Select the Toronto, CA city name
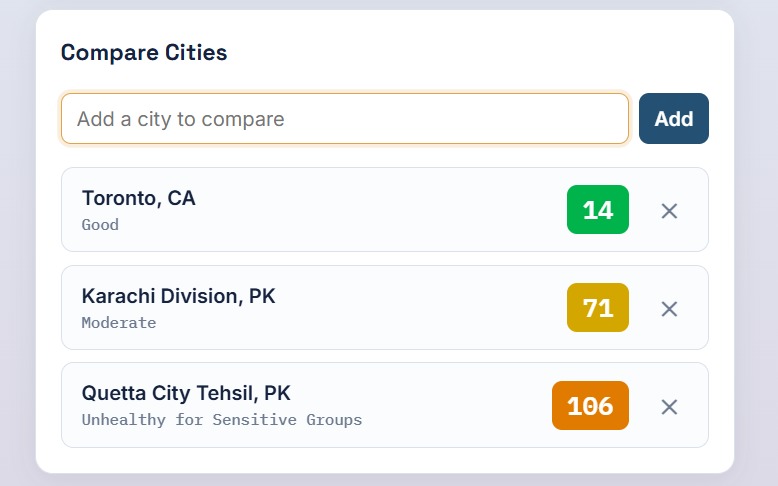This screenshot has height=486, width=778. 138,198
